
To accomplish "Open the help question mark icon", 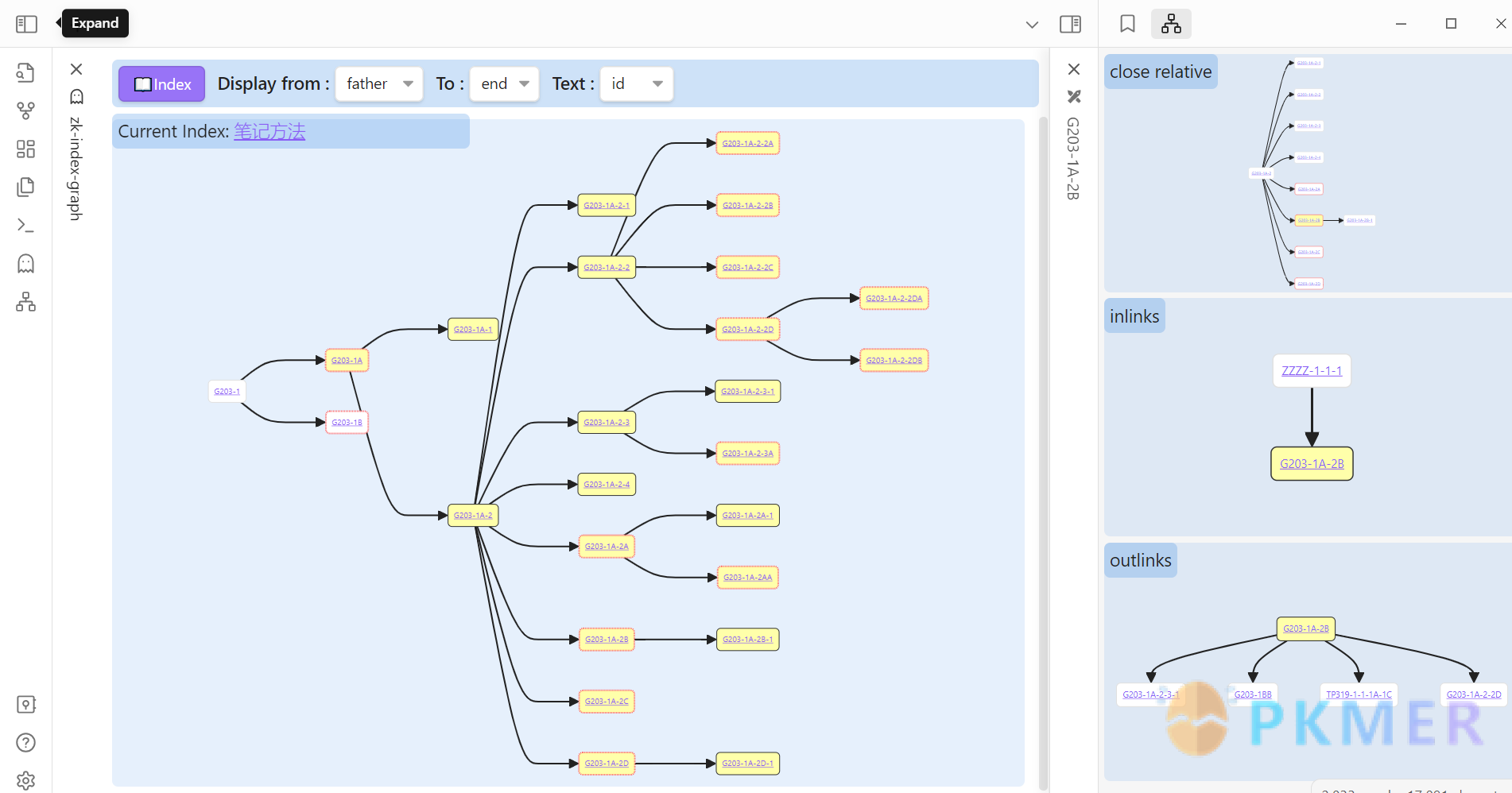I will click(x=26, y=742).
